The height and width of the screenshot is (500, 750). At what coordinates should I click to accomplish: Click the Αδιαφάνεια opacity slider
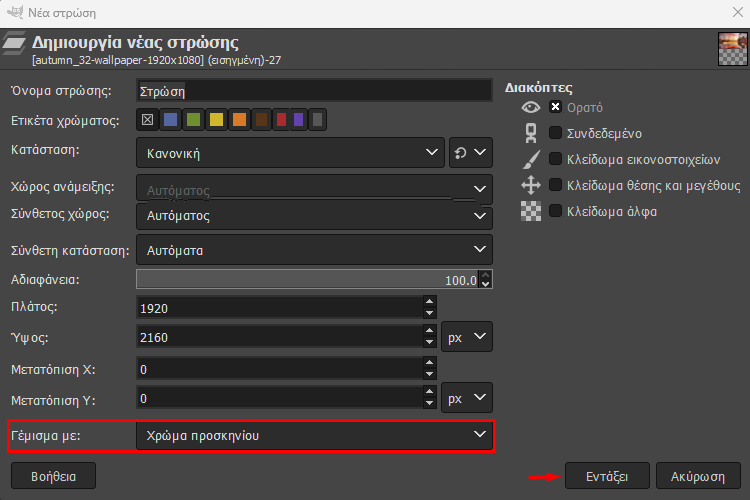coord(307,279)
